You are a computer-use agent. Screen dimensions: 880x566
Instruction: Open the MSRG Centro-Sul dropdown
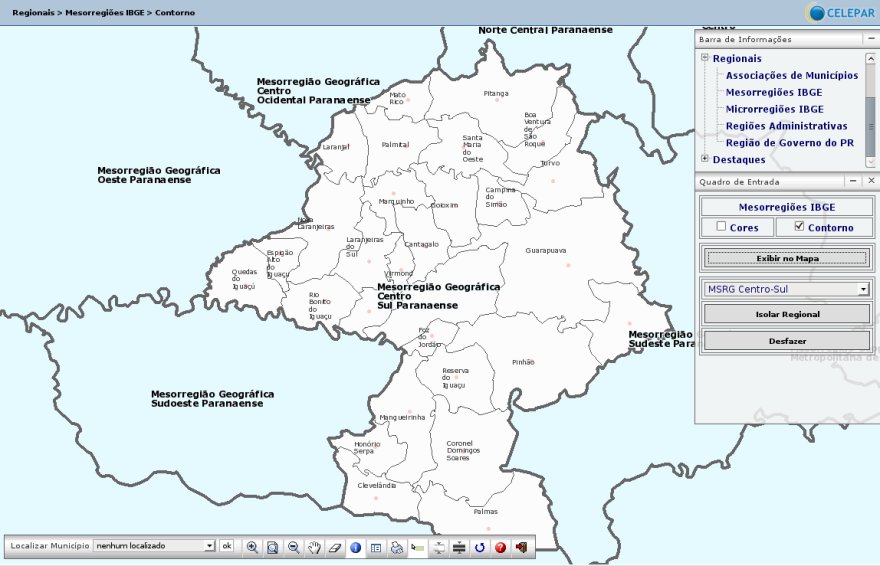point(862,289)
